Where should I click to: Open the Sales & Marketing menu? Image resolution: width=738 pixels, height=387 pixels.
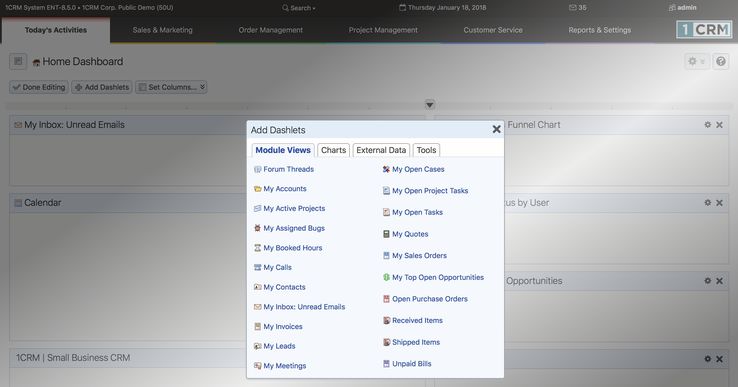162,30
